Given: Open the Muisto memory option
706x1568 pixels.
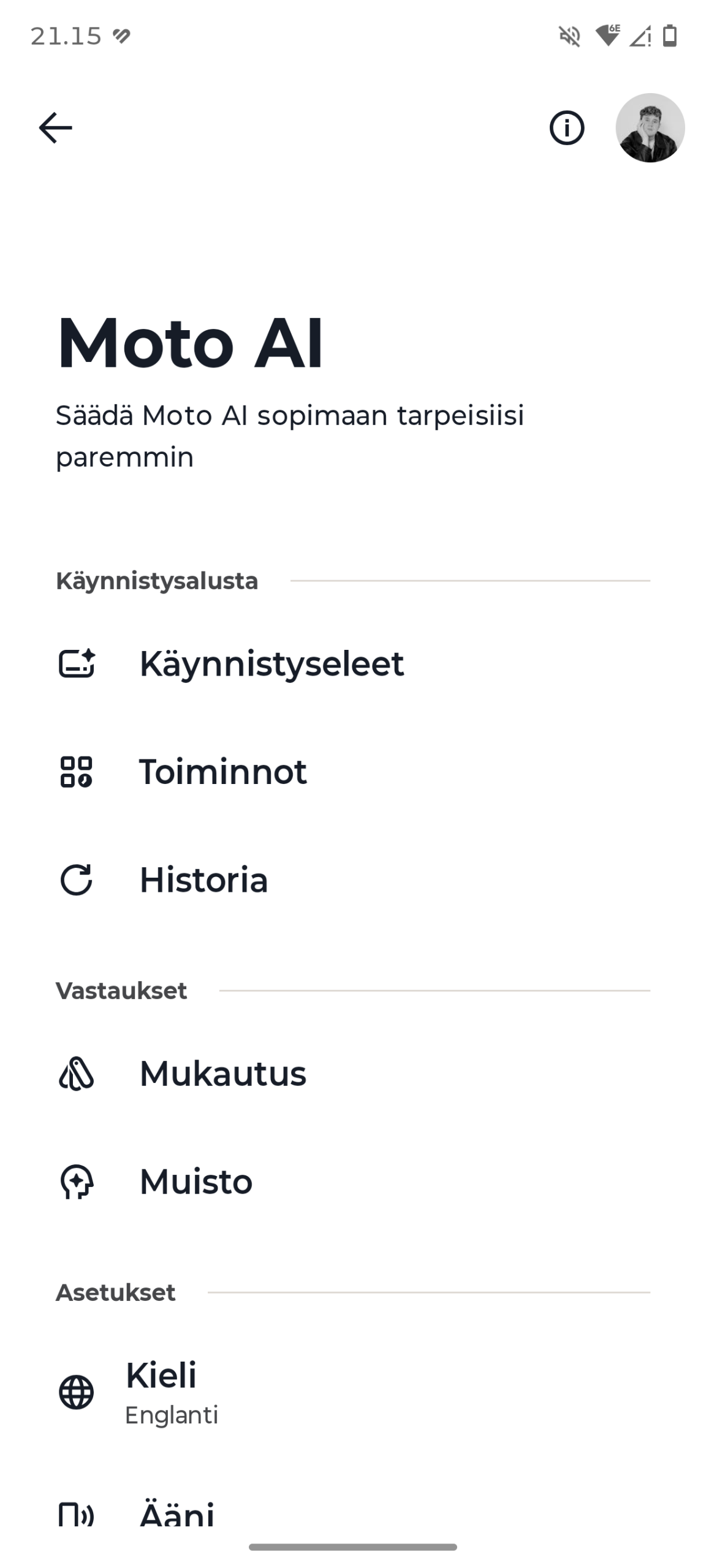Looking at the screenshot, I should (196, 1182).
